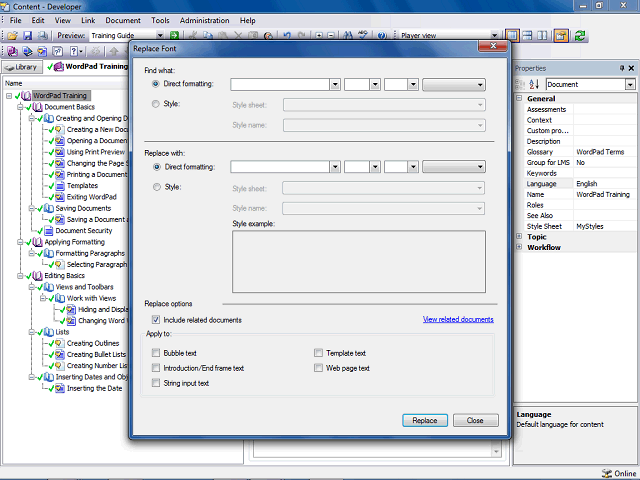The width and height of the screenshot is (640, 480).
Task: Click the green Refresh arrows icon
Action: tap(580, 36)
